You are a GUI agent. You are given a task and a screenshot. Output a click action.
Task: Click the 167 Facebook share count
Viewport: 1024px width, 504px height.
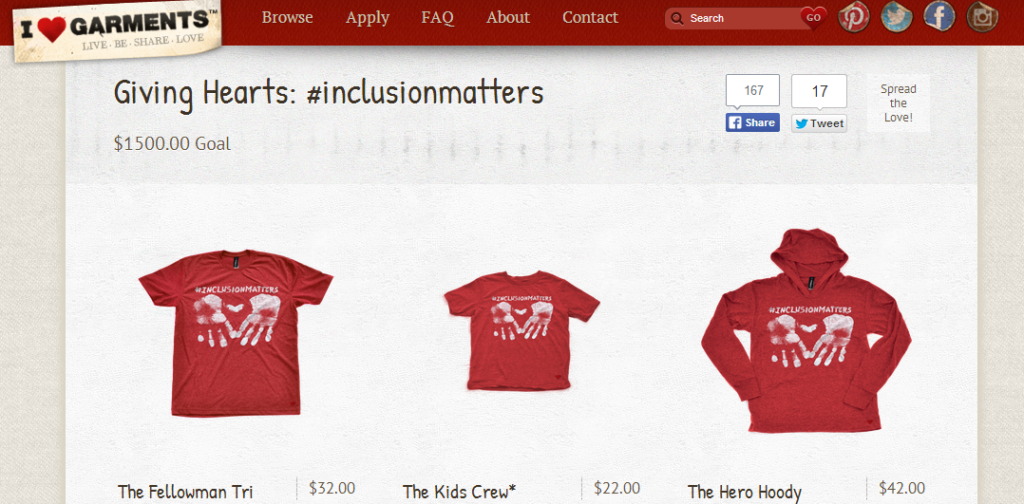753,90
